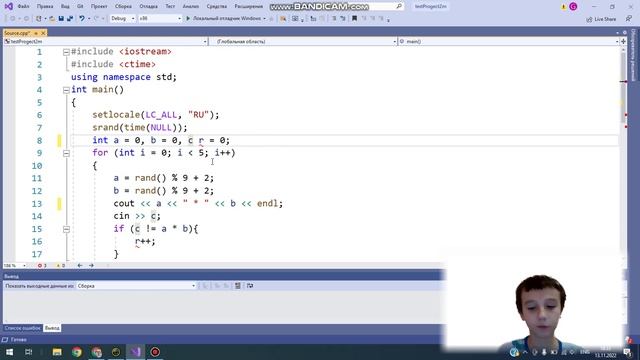Click in code line 8 variable declaration

click(x=161, y=140)
